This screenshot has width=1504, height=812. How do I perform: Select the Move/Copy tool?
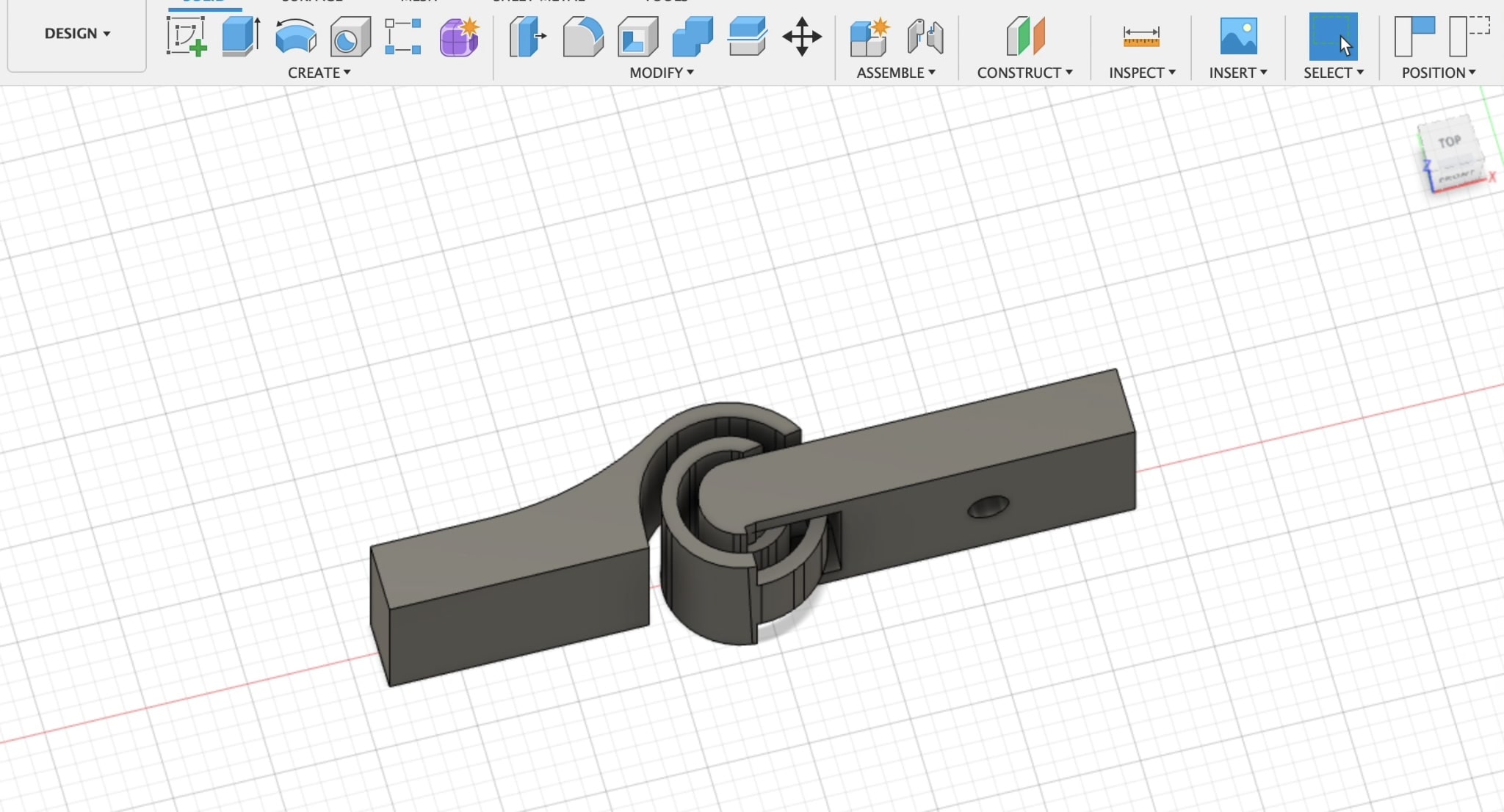pyautogui.click(x=802, y=36)
